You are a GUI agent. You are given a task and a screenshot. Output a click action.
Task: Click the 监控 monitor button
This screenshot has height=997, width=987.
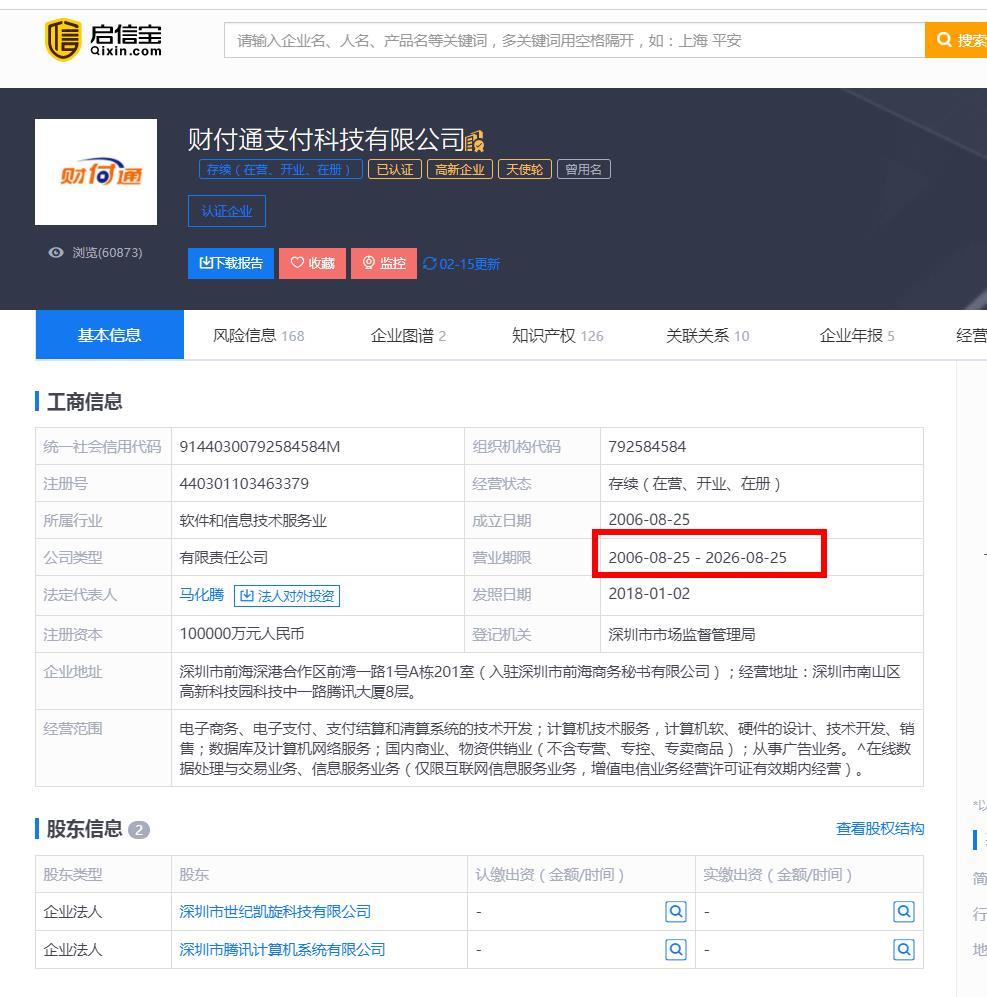[x=384, y=263]
